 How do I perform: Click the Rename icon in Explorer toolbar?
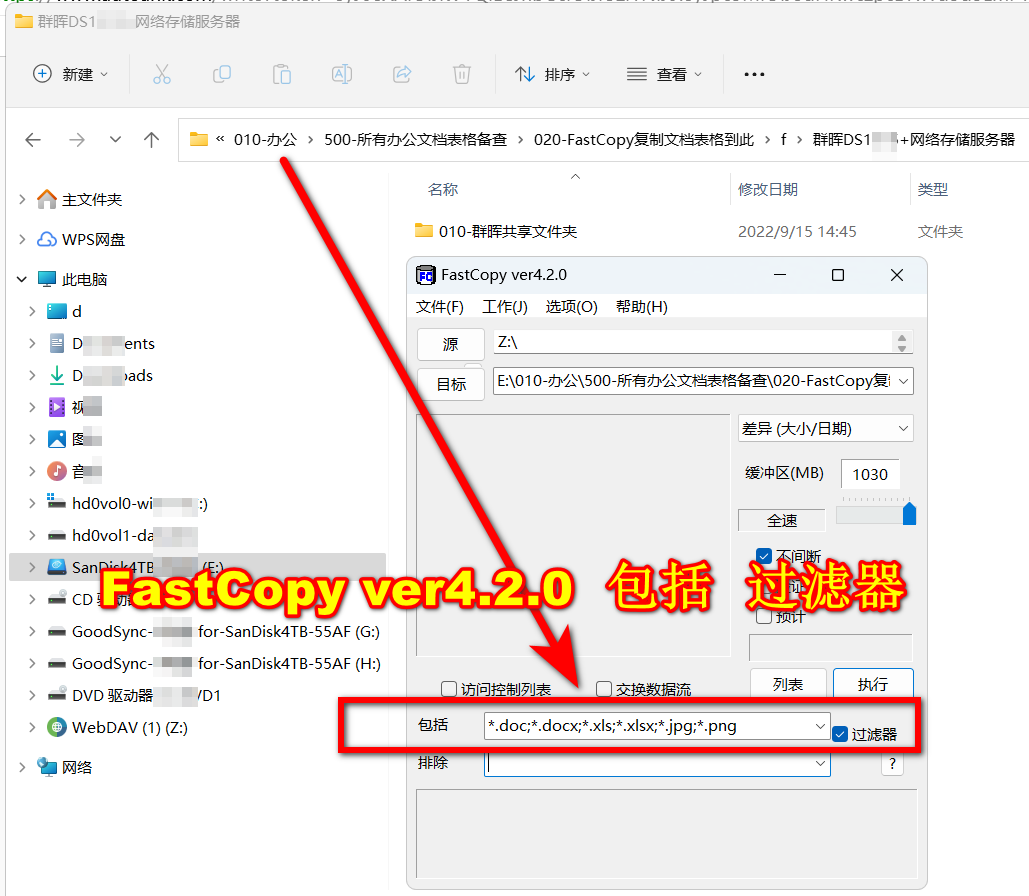[342, 74]
